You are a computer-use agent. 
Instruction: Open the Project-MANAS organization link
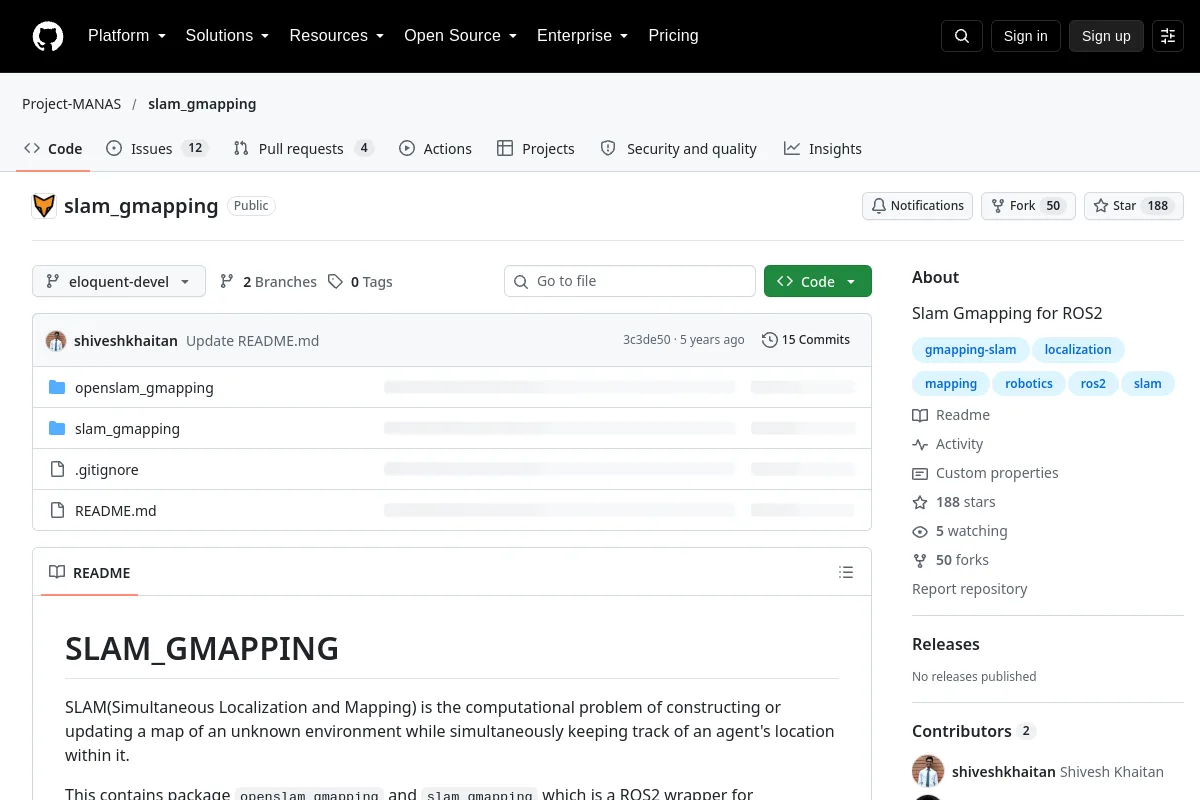[72, 104]
